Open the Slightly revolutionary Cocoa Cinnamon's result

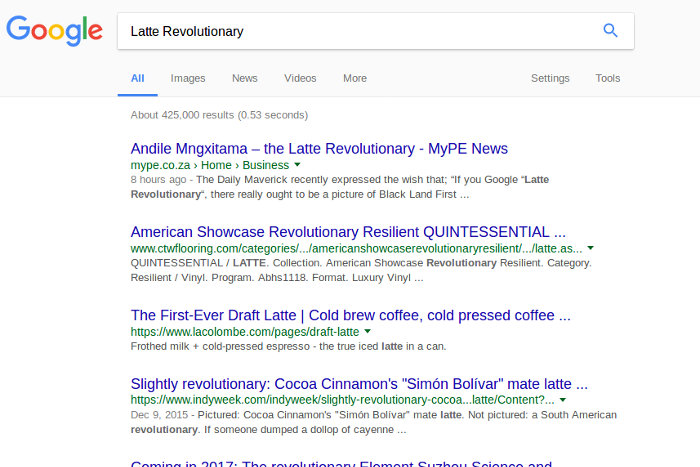click(x=359, y=384)
